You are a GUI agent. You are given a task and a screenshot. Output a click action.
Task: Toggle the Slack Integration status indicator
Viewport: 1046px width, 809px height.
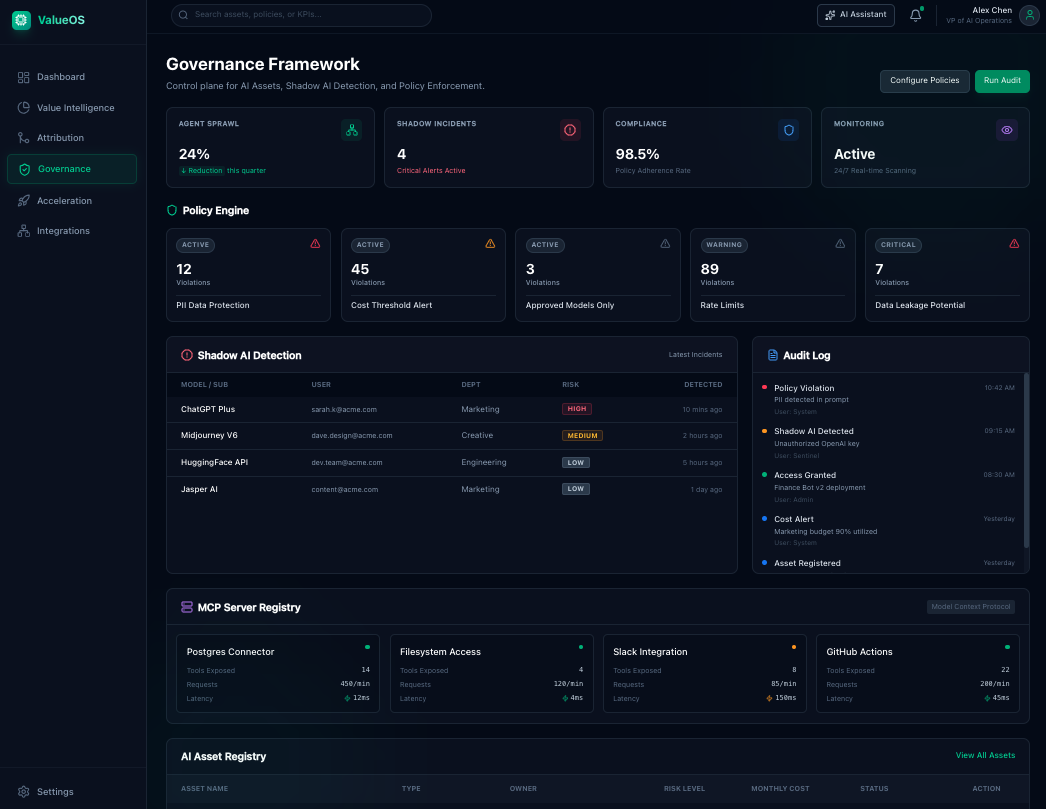click(793, 647)
